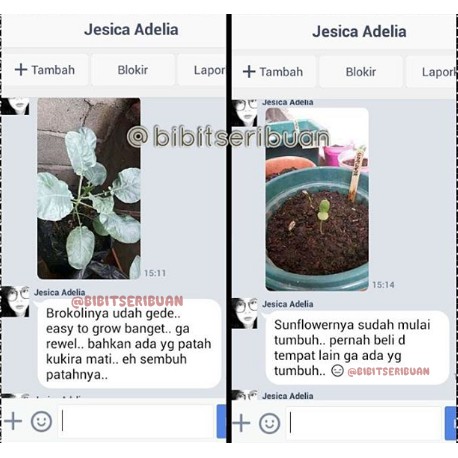Viewport: 458px width, 458px height.
Task: Tap the plus attachment icon in right chat
Action: [x=241, y=423]
